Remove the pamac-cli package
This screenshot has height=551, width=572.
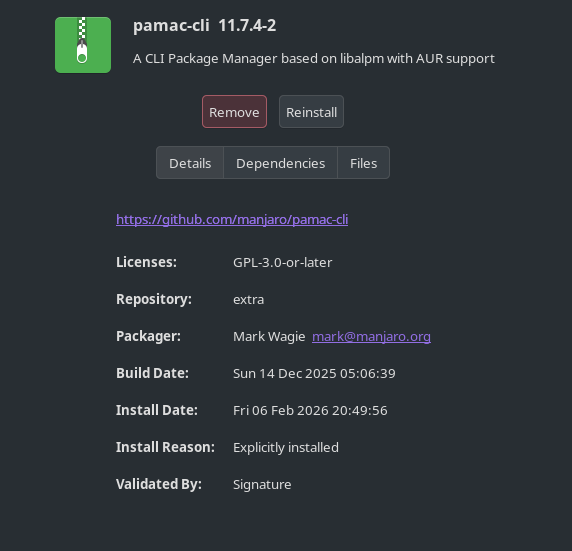tap(234, 112)
